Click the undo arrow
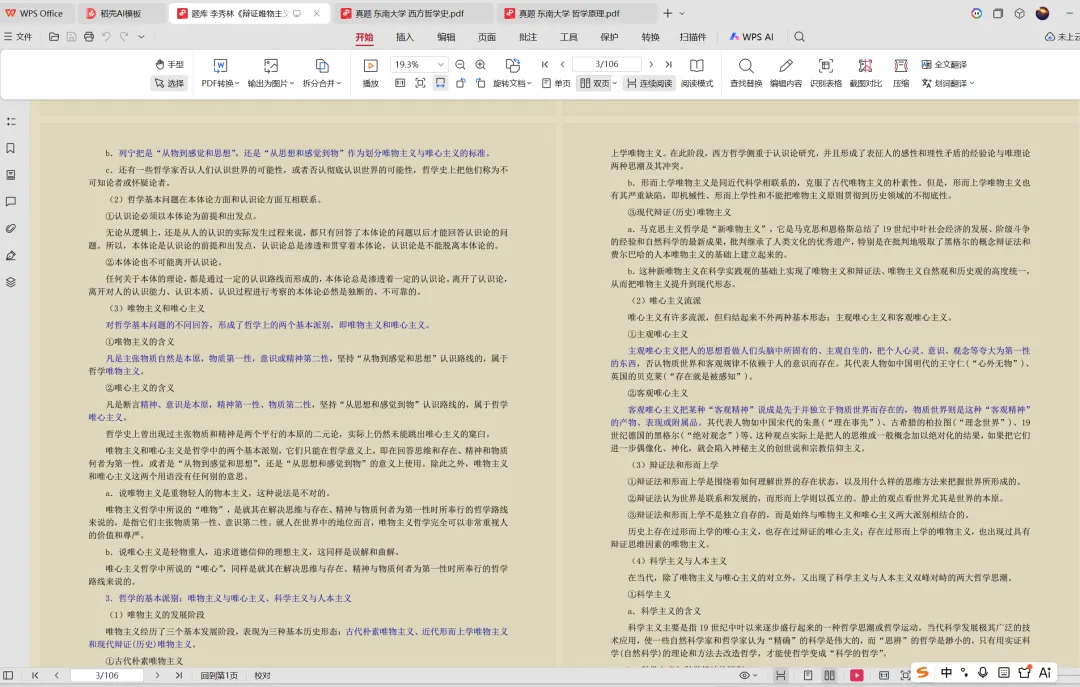The height and width of the screenshot is (687, 1080). [106, 37]
